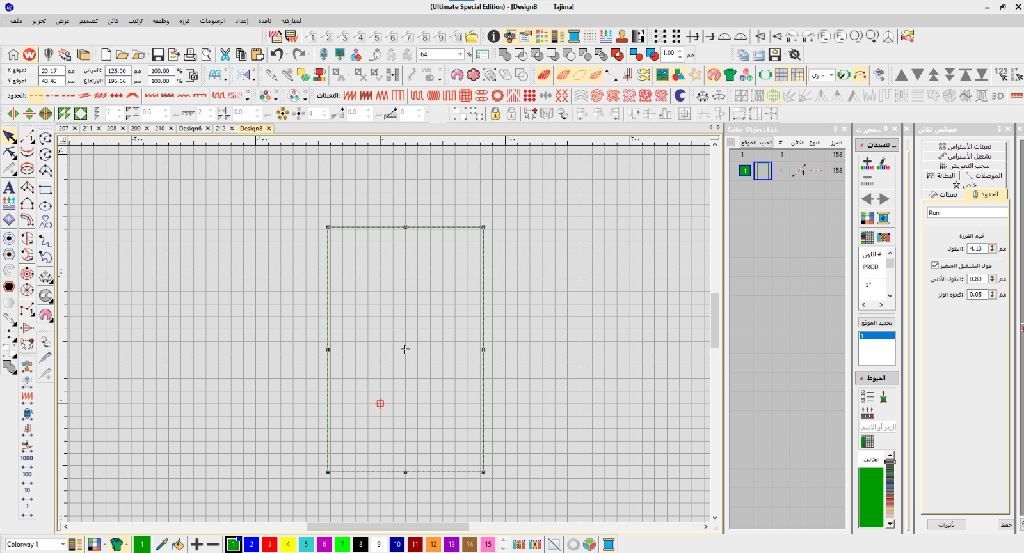Screen dimensions: 1024x553
Task: Open the leftmost menu in the menu bar
Action: 15,20
